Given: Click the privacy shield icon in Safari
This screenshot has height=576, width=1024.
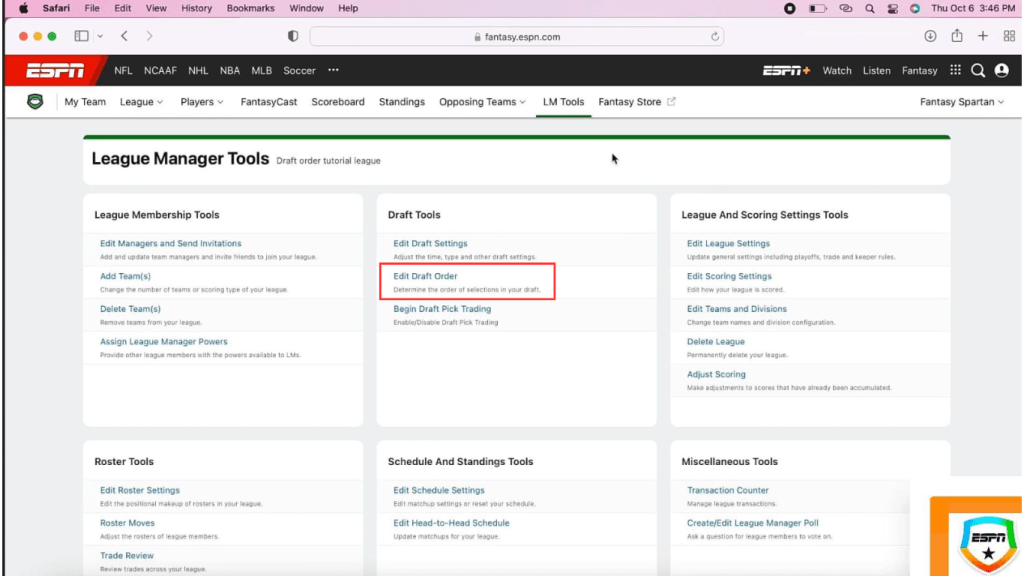Looking at the screenshot, I should coord(293,36).
